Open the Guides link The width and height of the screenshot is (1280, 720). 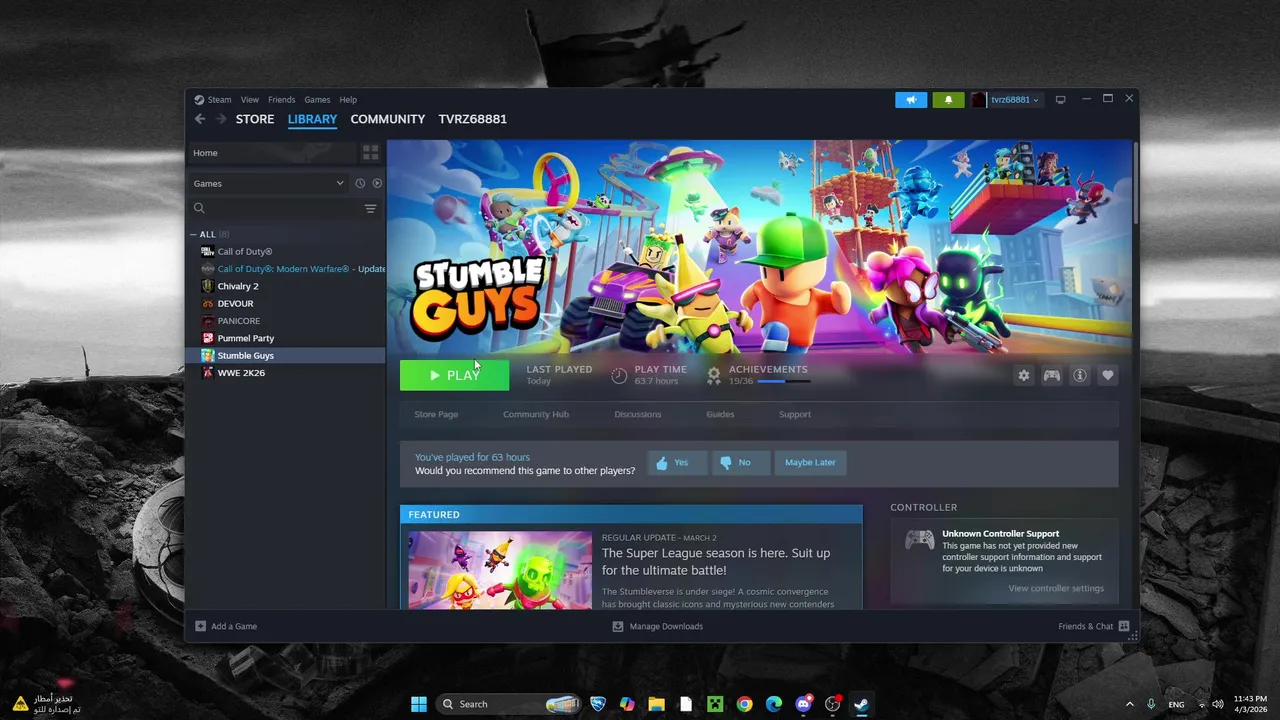720,414
